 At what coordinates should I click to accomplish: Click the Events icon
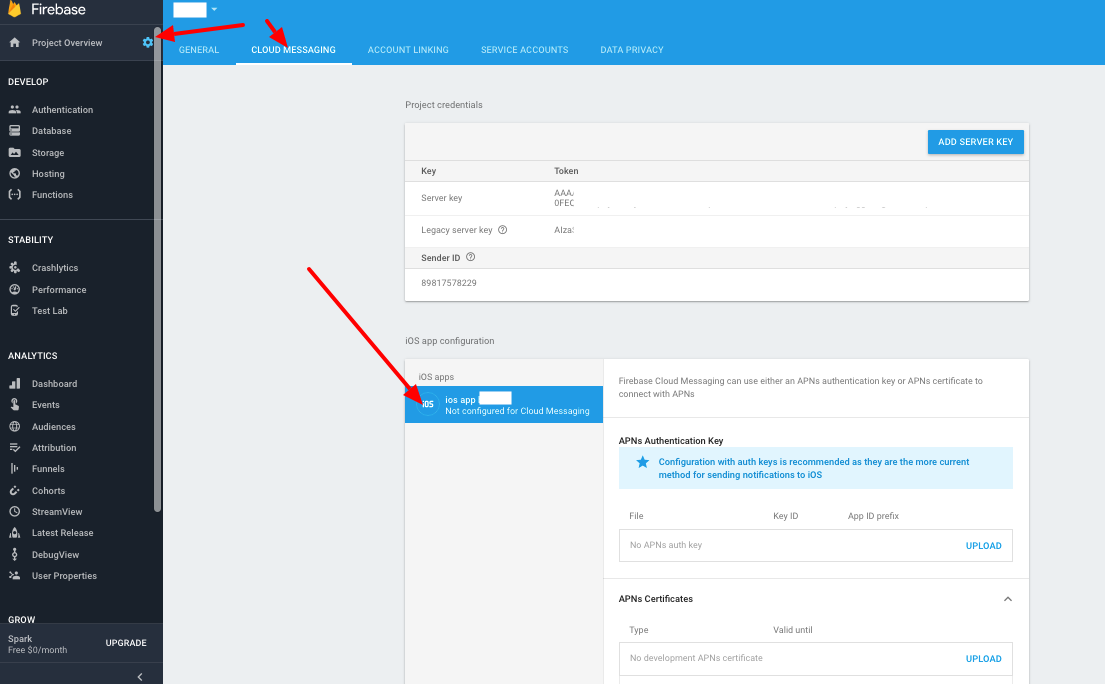pos(14,404)
